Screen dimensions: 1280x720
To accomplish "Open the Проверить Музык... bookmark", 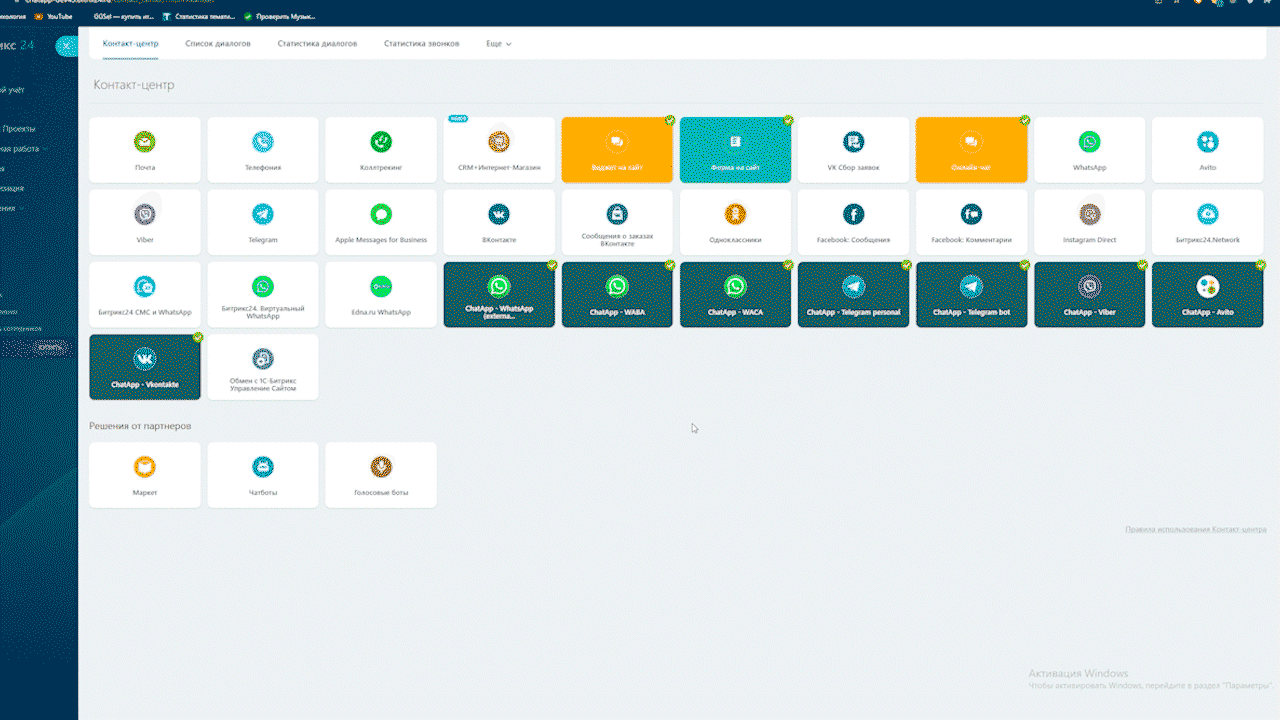I will 279,16.
